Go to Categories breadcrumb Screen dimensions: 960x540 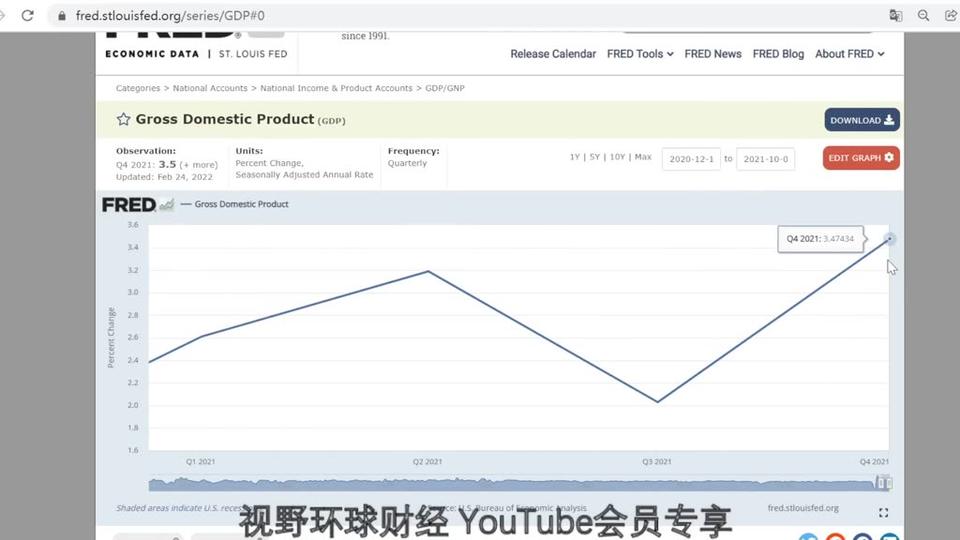pyautogui.click(x=138, y=88)
